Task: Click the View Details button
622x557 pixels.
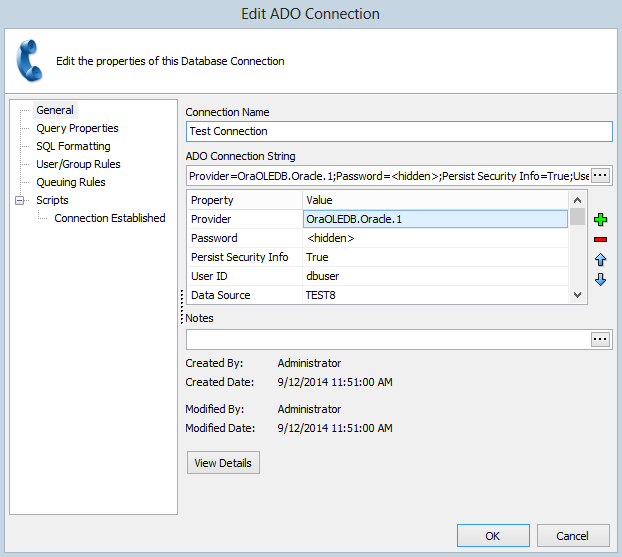Action: click(224, 463)
